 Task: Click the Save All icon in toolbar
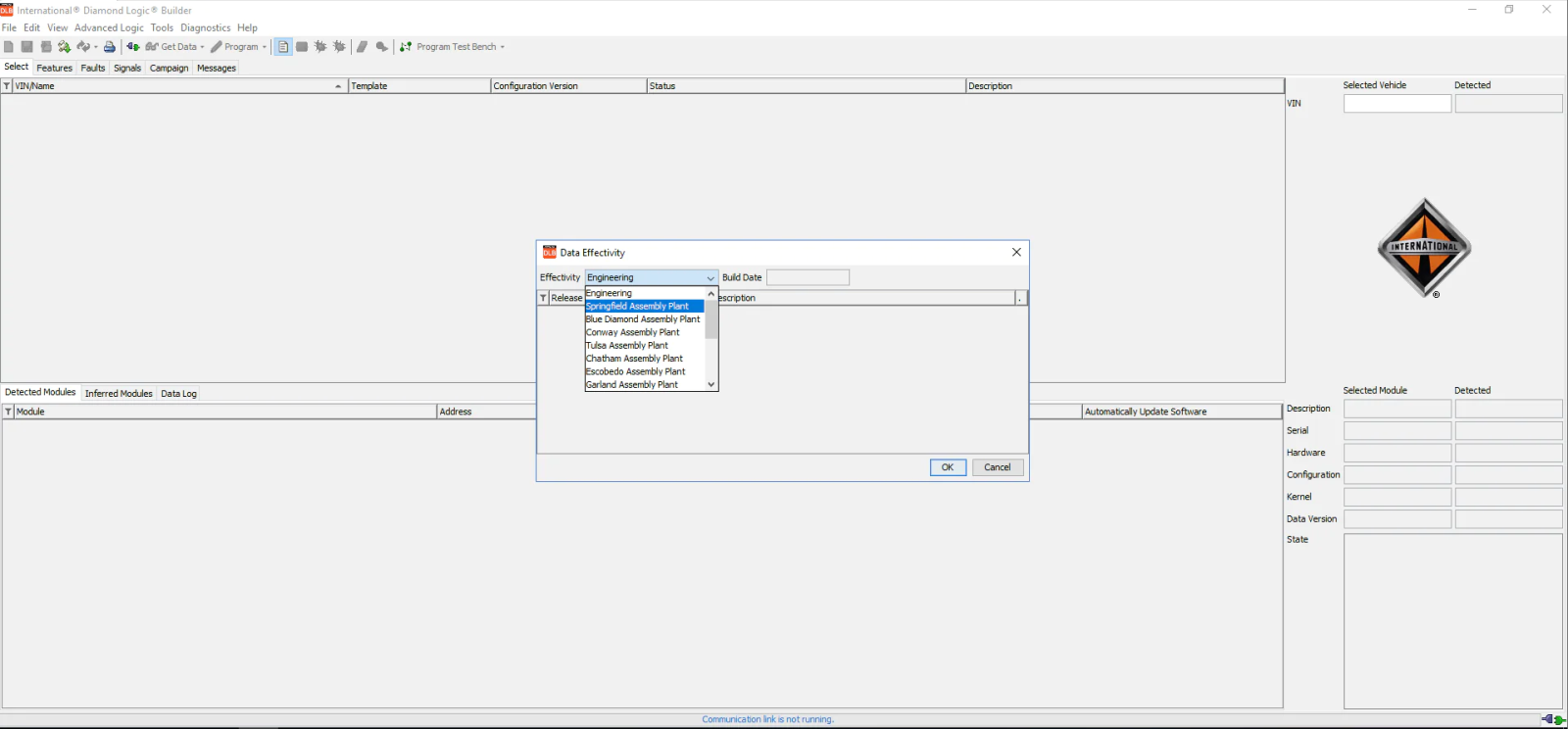pos(46,47)
